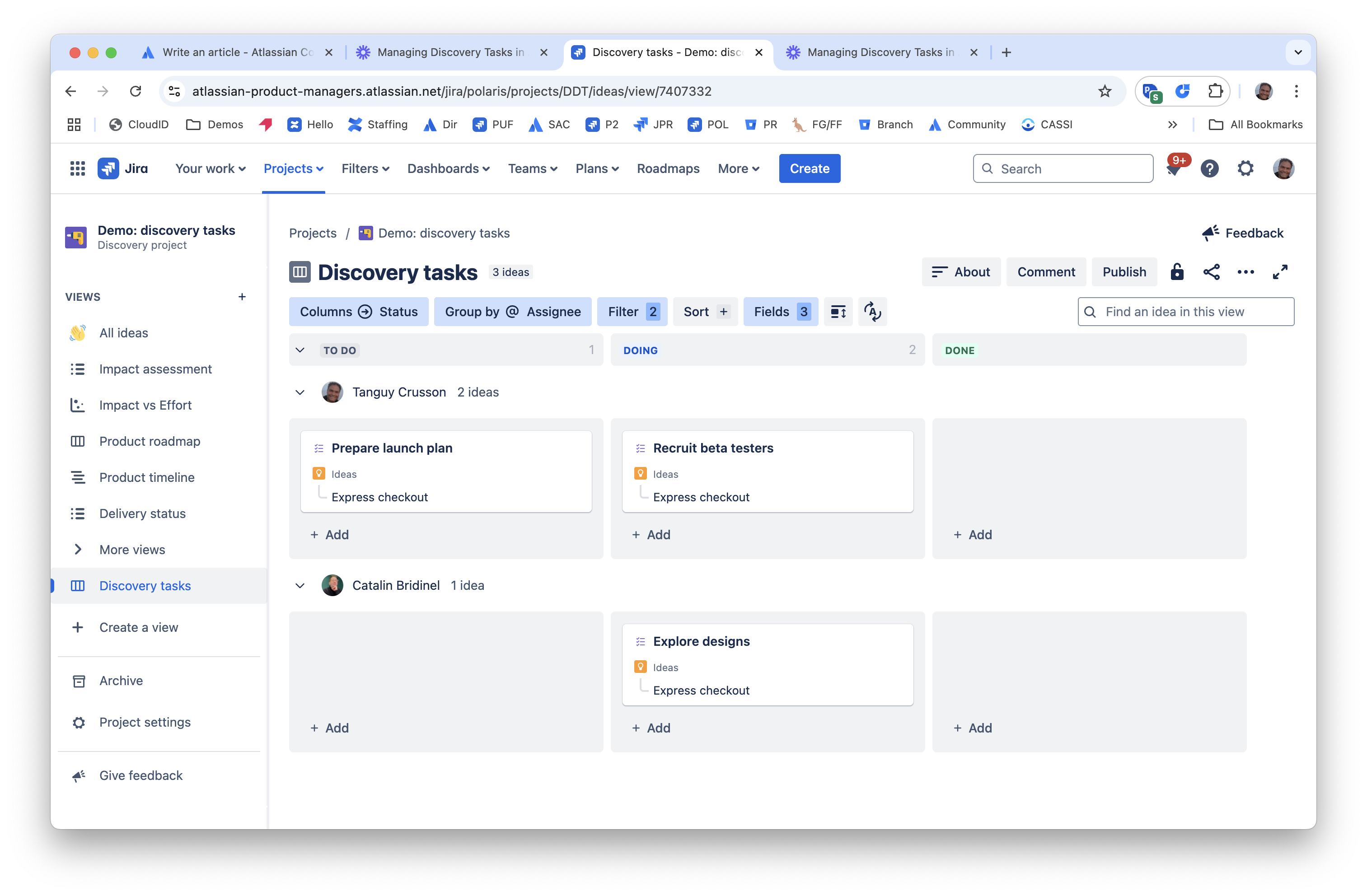The width and height of the screenshot is (1367, 896).
Task: Open the Jira settings gear
Action: coord(1245,168)
